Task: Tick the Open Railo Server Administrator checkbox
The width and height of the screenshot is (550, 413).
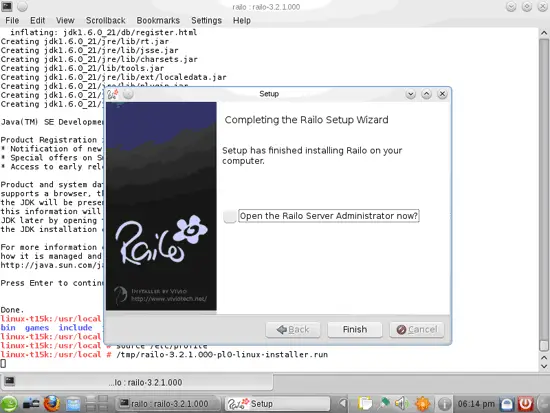Action: tap(230, 216)
